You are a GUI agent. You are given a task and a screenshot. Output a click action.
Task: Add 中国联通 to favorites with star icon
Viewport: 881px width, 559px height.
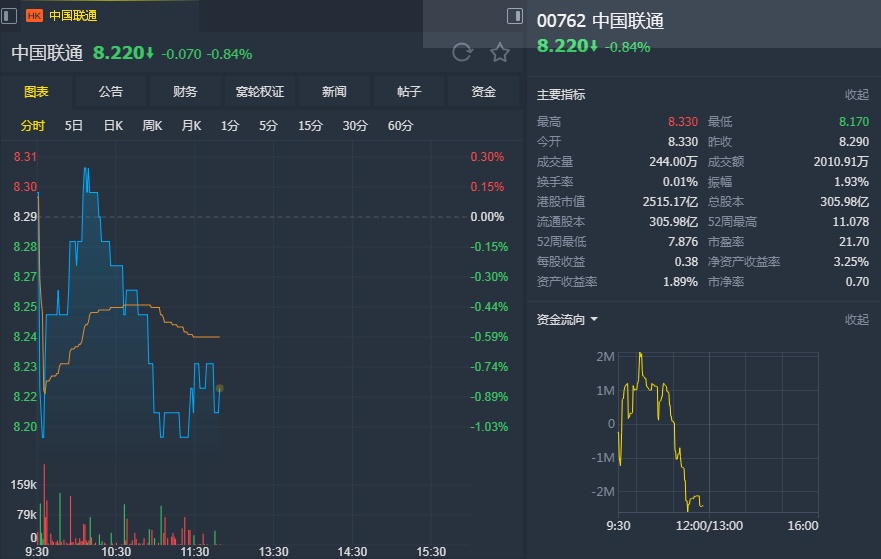tap(500, 53)
